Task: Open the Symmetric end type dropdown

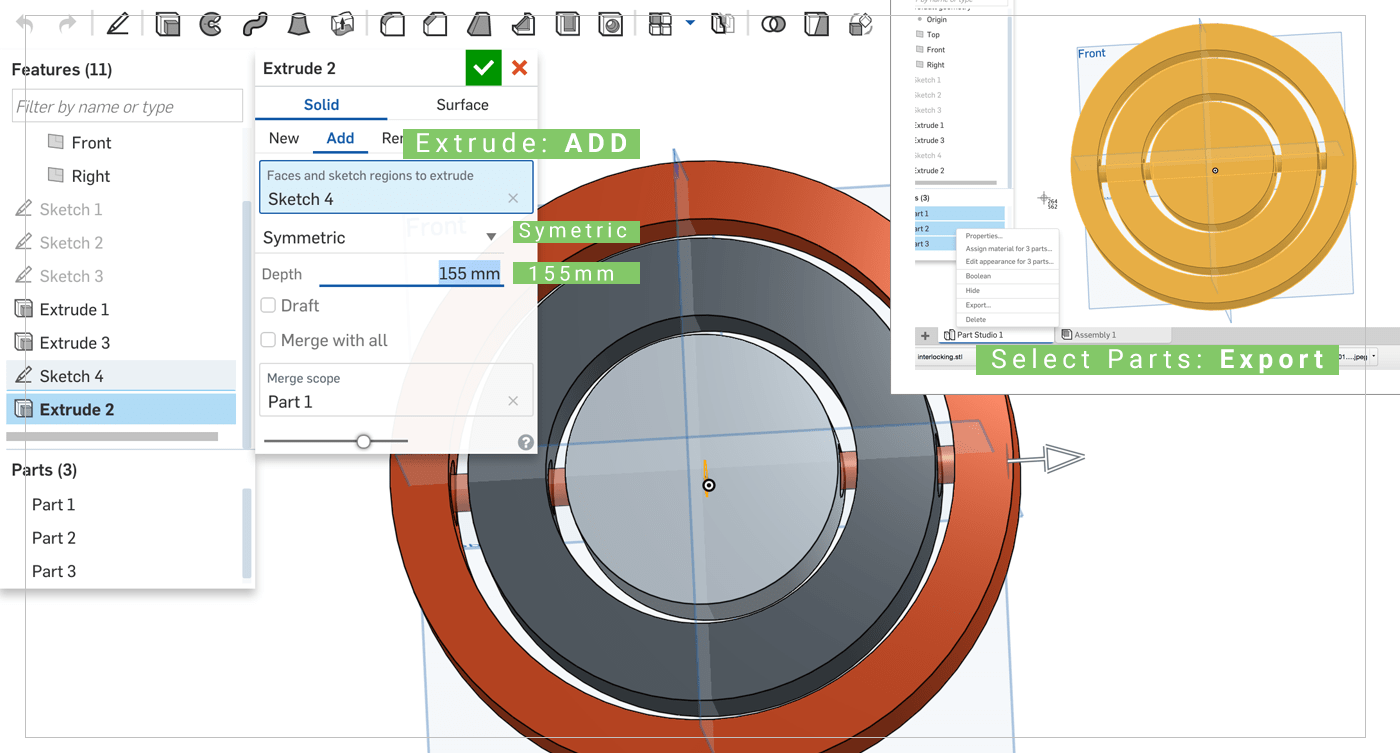Action: pyautogui.click(x=380, y=238)
